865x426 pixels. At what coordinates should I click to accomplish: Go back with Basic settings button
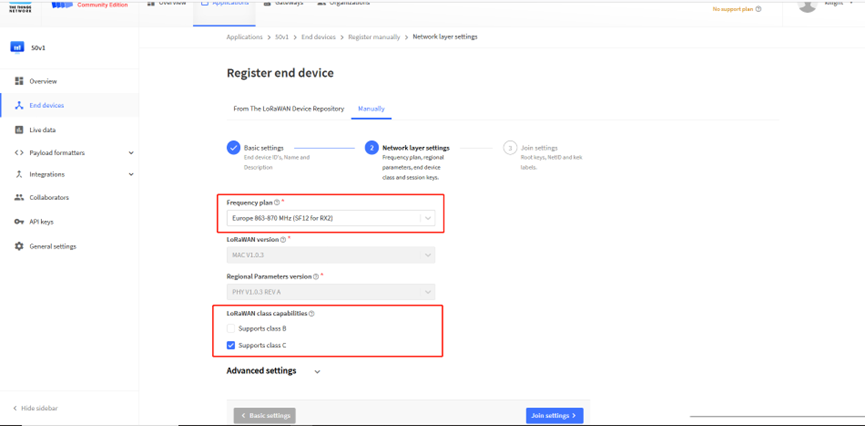[265, 416]
